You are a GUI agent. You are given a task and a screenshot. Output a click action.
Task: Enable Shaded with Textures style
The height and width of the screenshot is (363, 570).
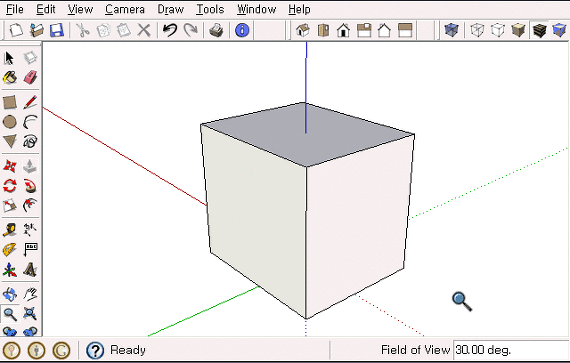click(x=539, y=30)
